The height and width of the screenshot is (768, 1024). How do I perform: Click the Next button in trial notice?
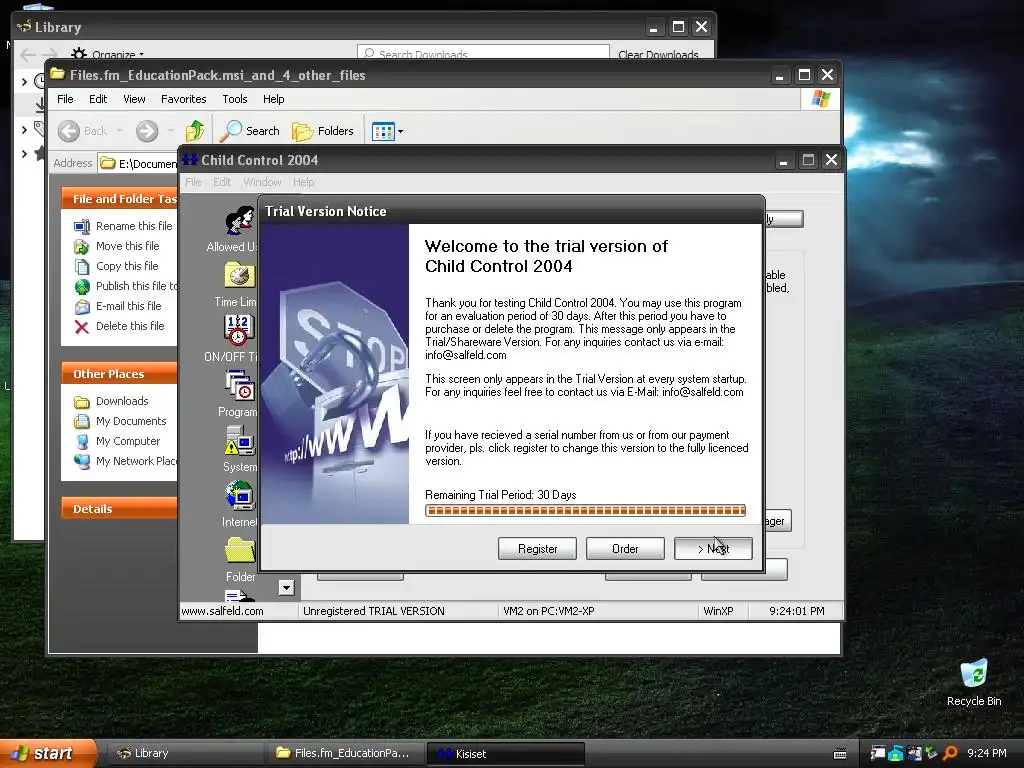pos(713,549)
